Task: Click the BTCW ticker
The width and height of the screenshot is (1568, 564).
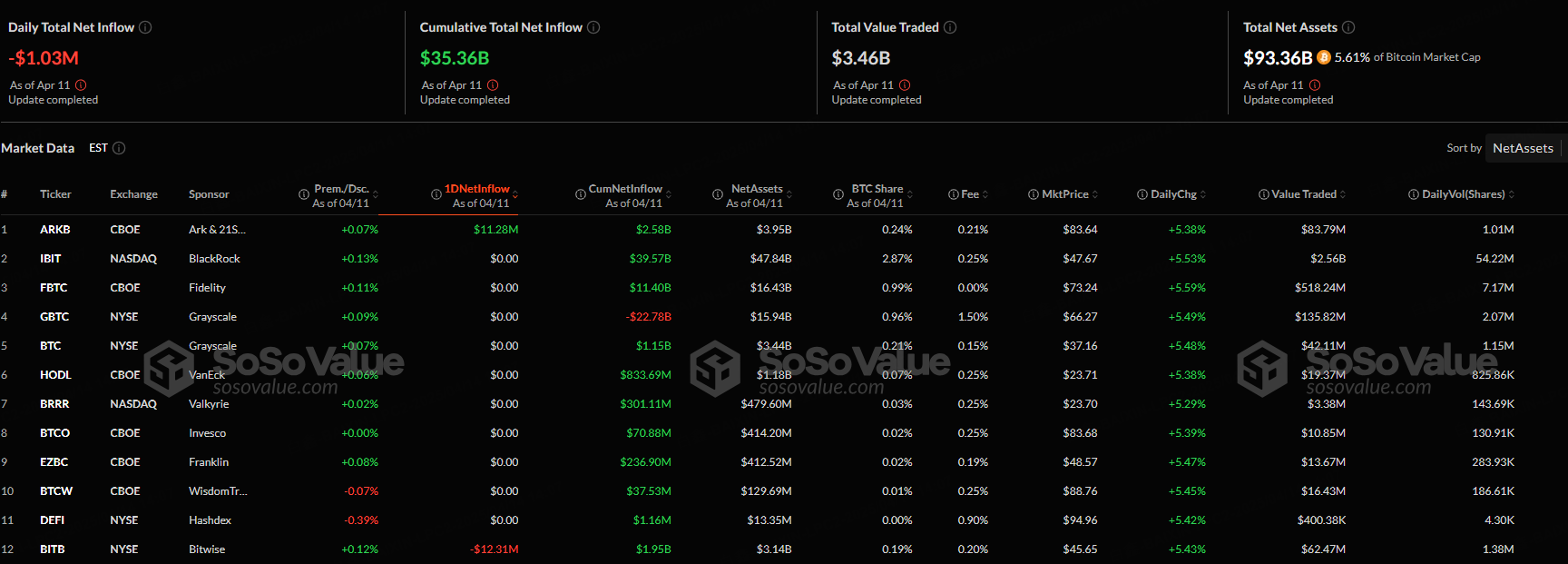Action: click(x=56, y=491)
